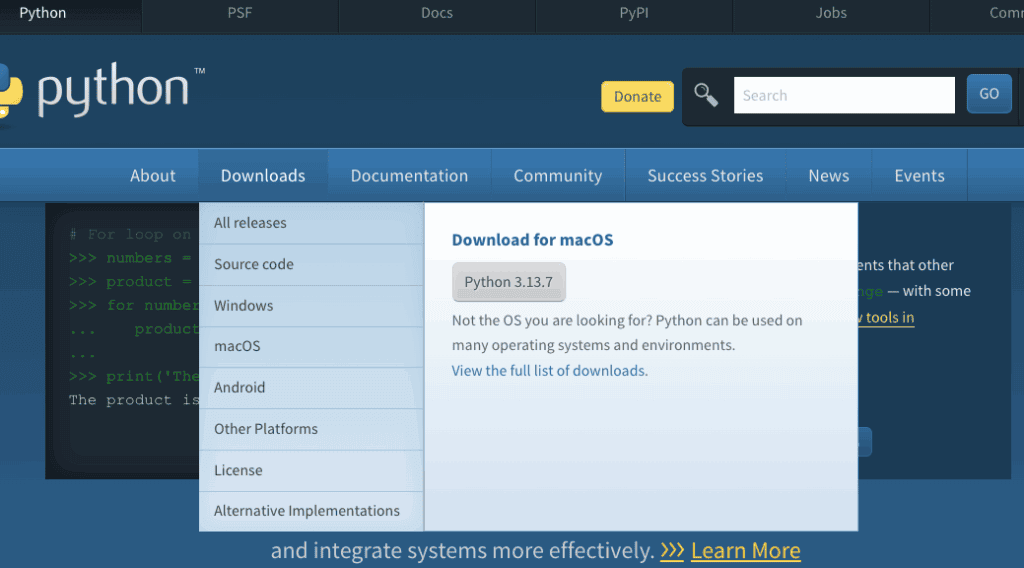Open the Community menu
1024x568 pixels.
[558, 176]
